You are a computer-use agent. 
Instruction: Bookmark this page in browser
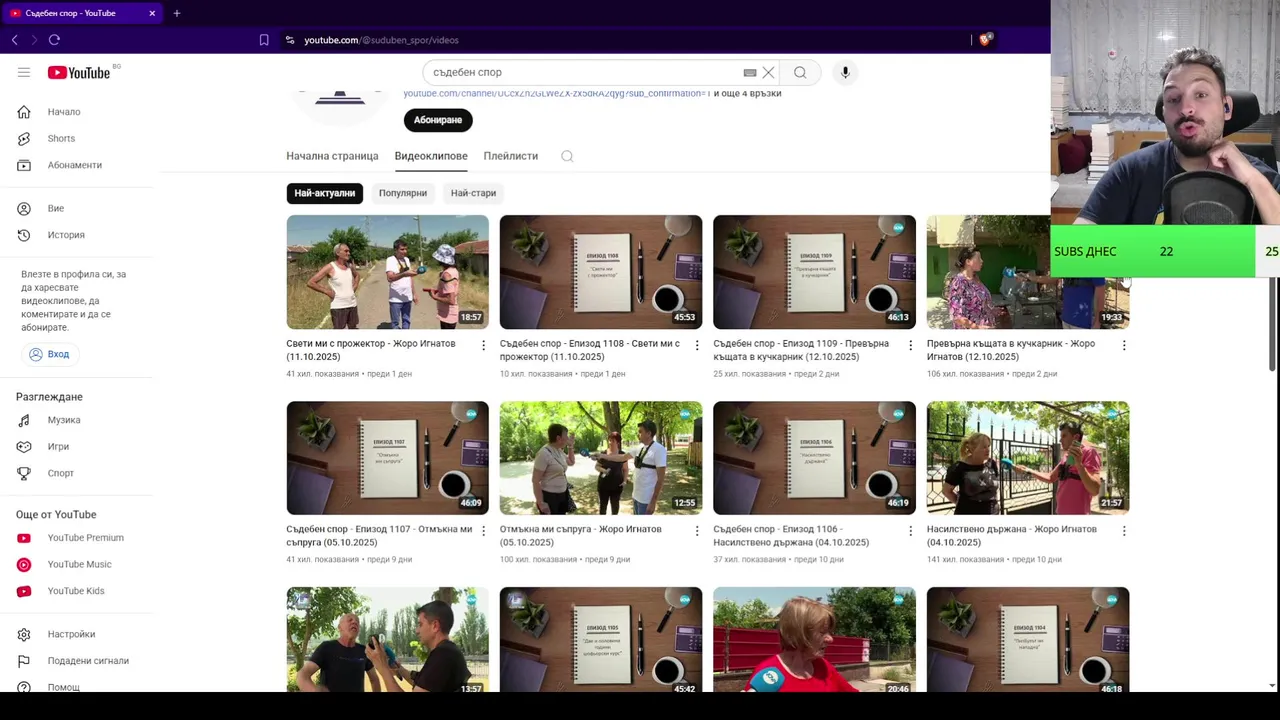(264, 40)
